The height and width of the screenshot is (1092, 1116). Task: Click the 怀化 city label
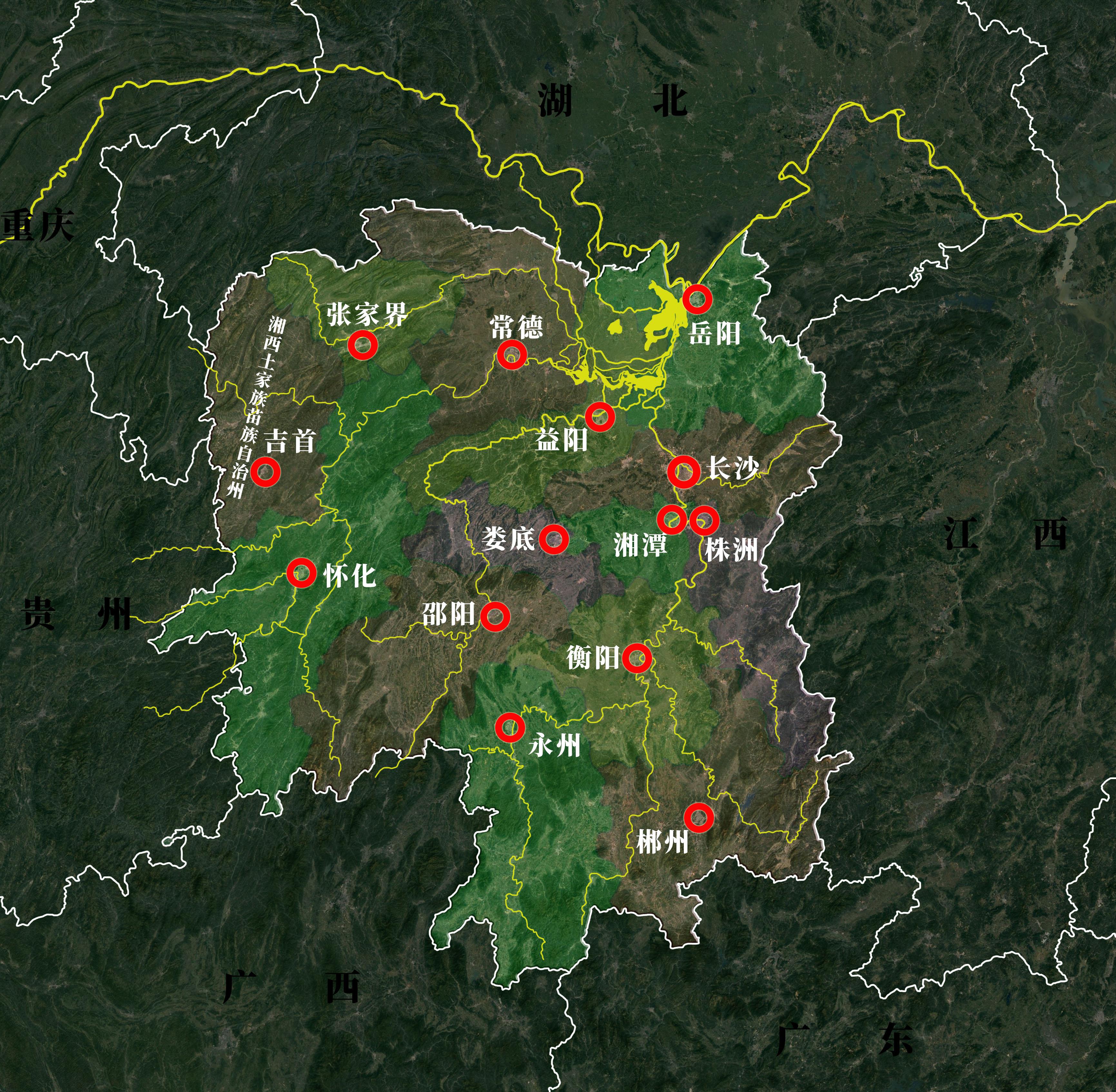350,575
